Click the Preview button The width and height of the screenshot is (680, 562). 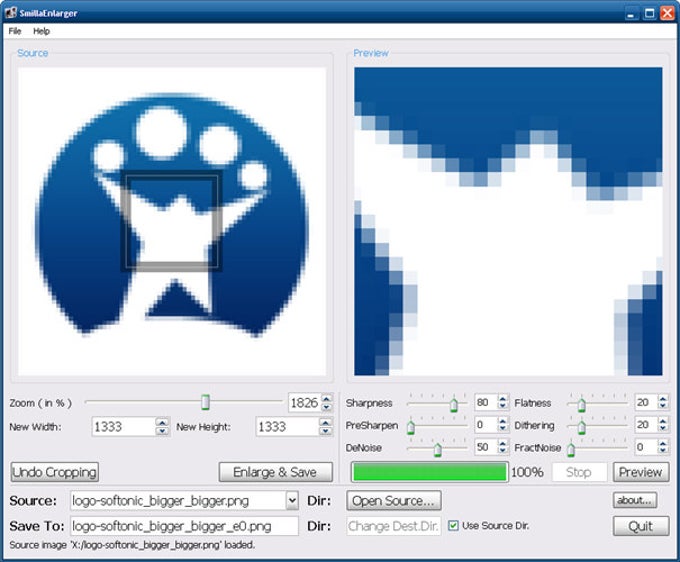pos(641,472)
